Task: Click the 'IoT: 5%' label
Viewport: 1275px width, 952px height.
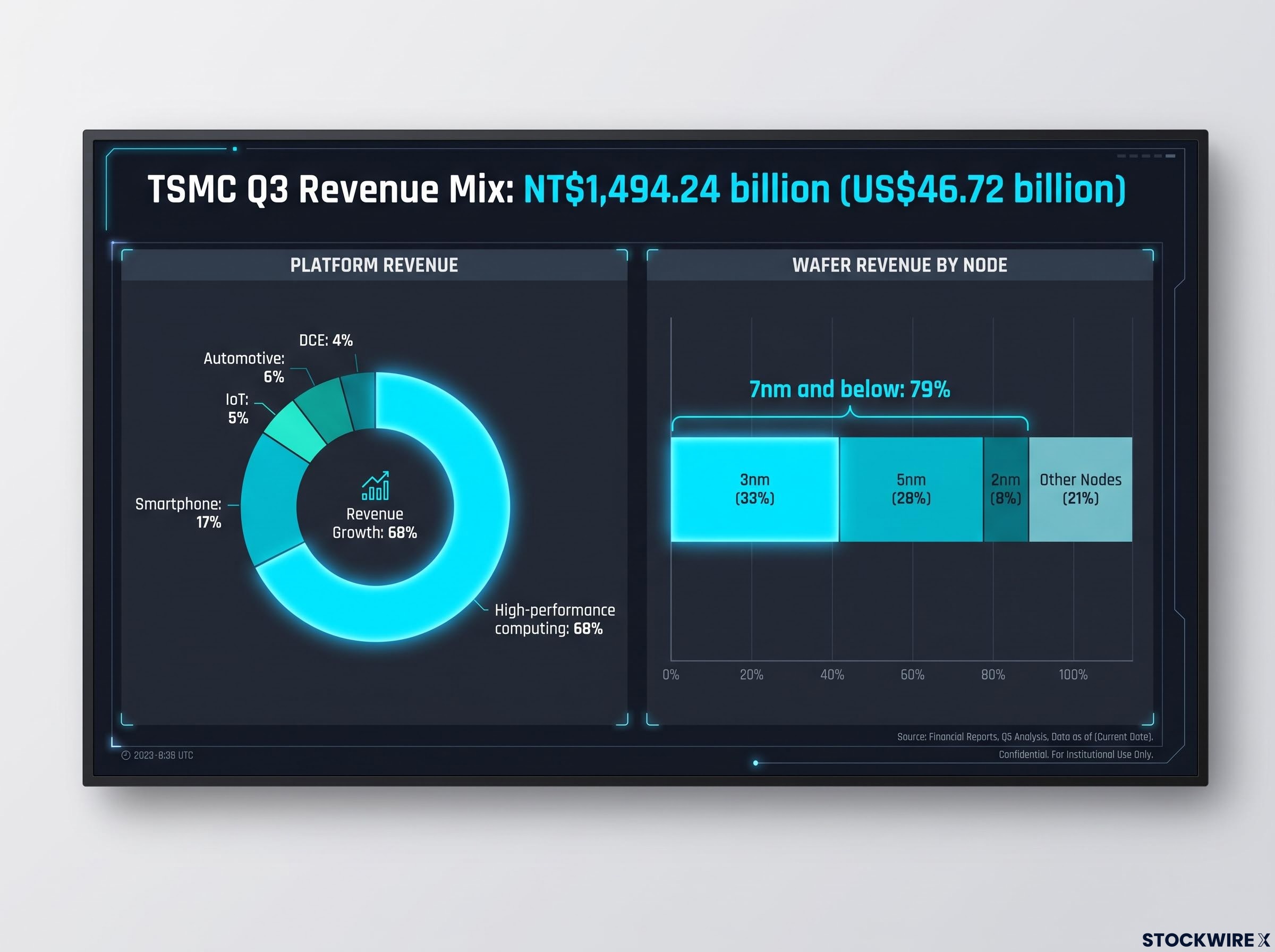Action: pyautogui.click(x=237, y=409)
